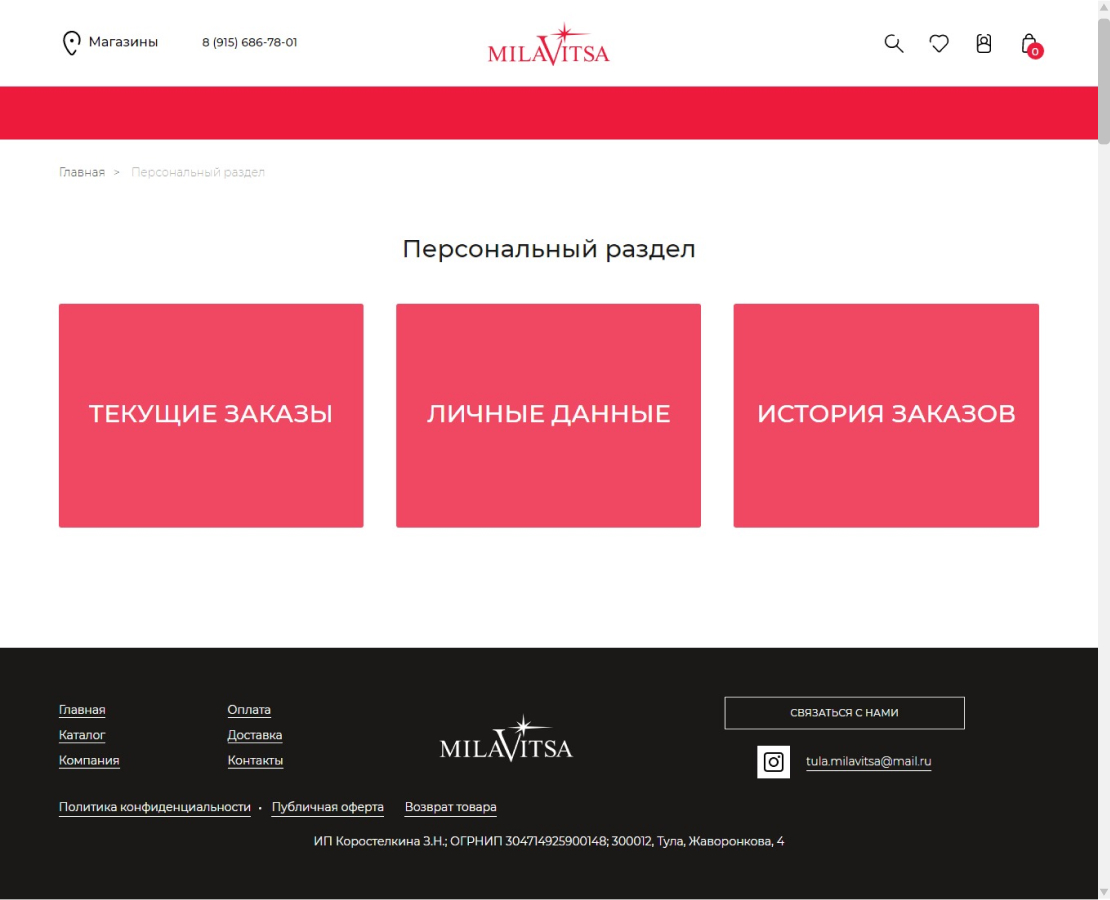Click the Связаться с нами button

point(845,713)
